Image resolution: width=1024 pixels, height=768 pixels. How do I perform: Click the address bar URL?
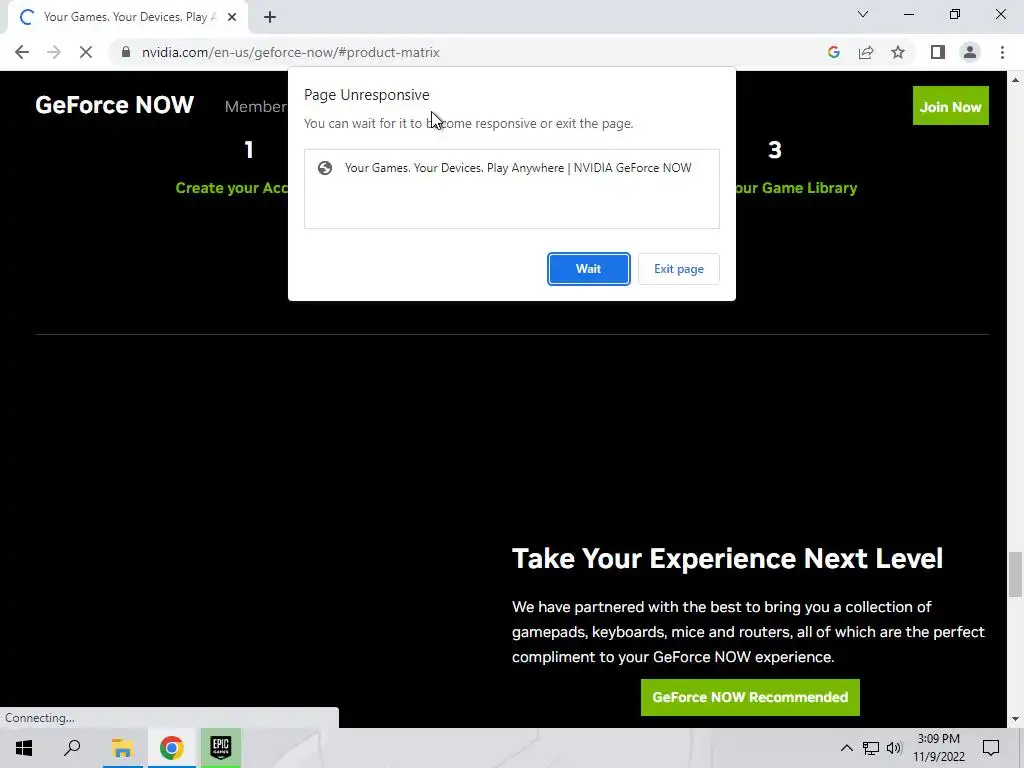tap(291, 52)
